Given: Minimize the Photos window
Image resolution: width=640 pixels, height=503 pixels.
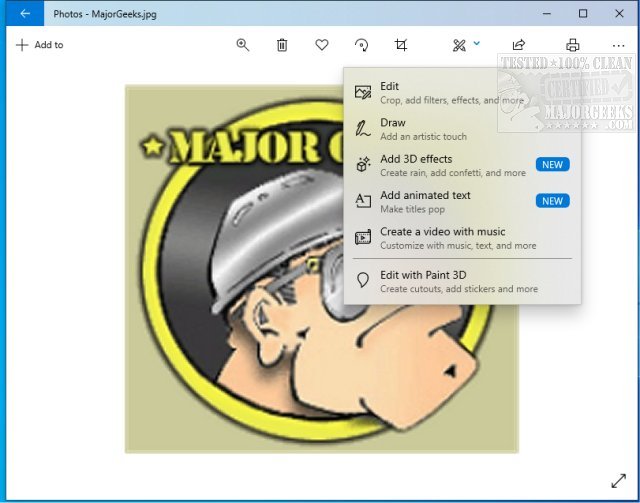Looking at the screenshot, I should [x=547, y=13].
